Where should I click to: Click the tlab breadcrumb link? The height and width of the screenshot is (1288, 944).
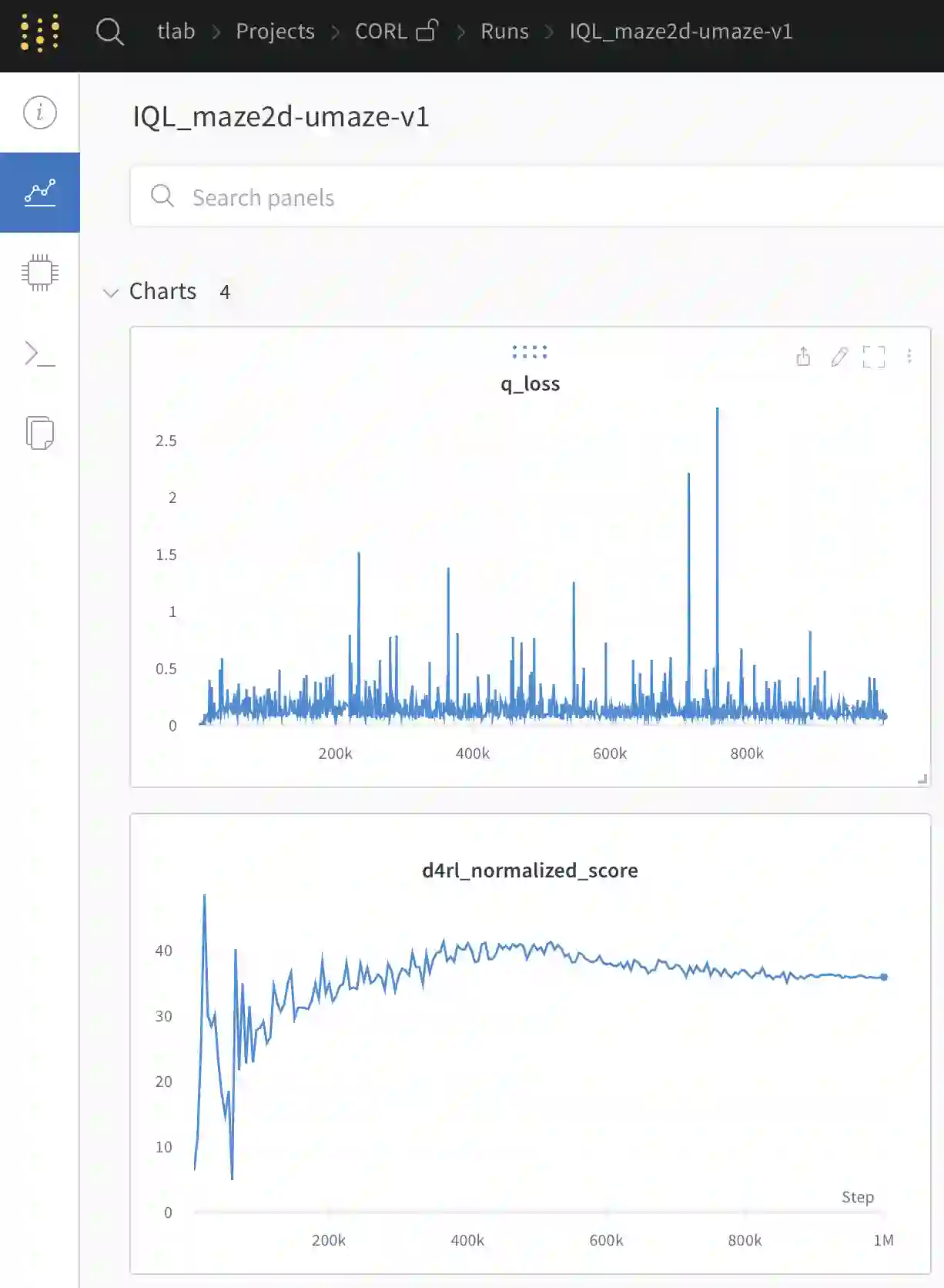tap(176, 32)
